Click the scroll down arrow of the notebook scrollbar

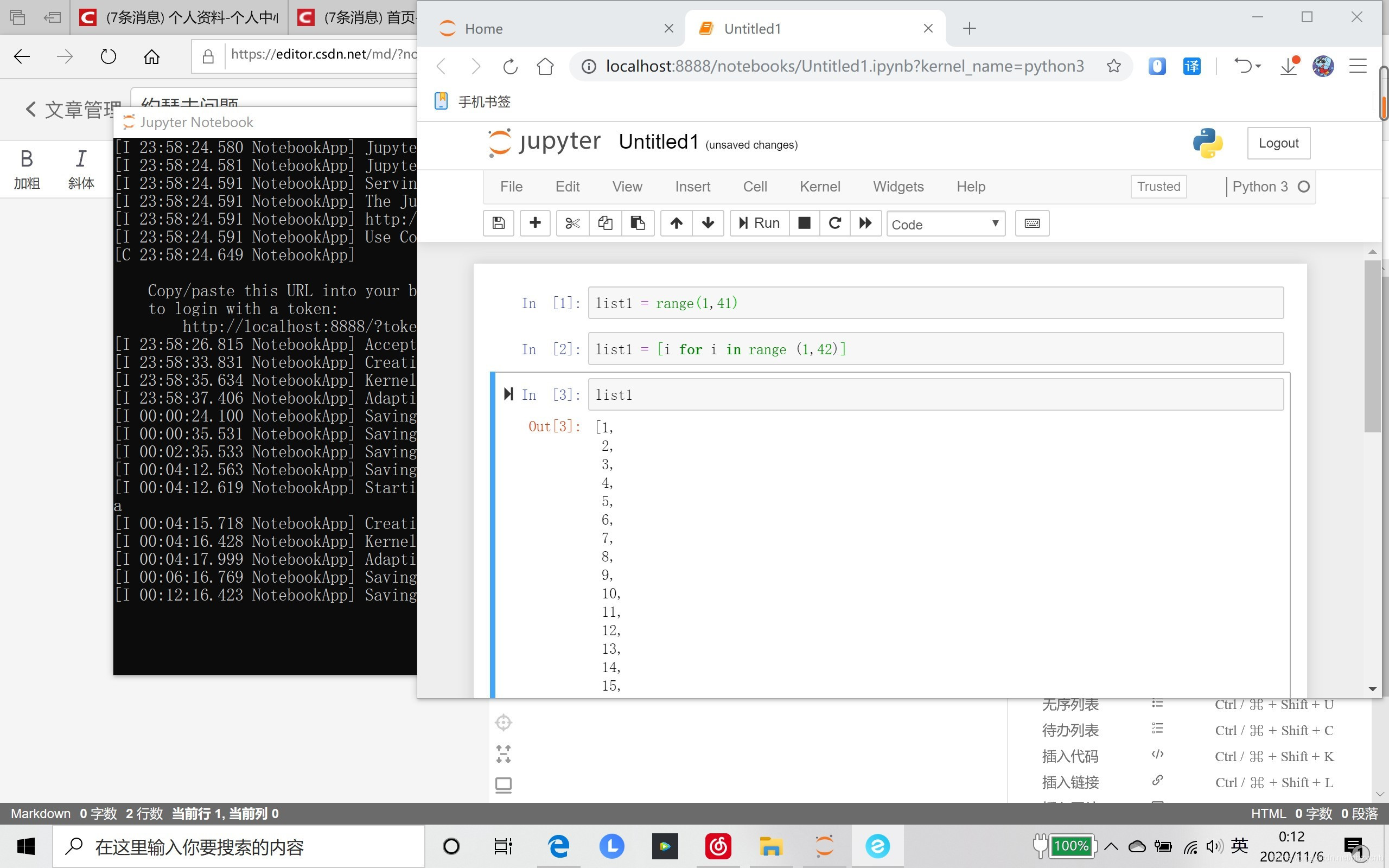click(x=1372, y=688)
